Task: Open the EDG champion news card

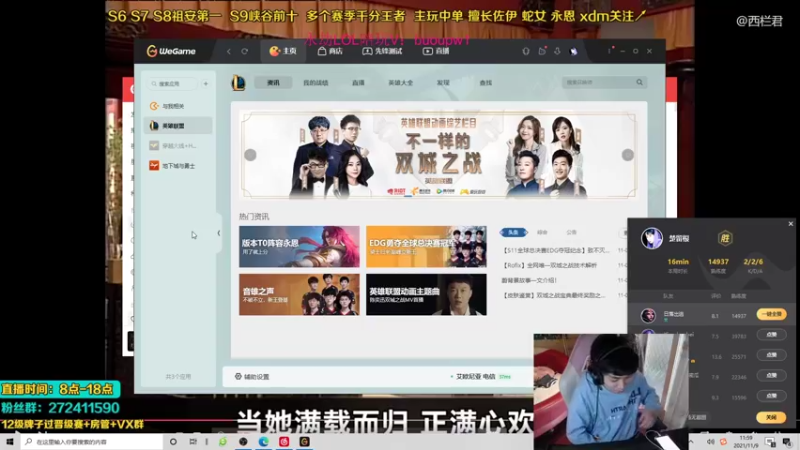Action: pos(426,246)
